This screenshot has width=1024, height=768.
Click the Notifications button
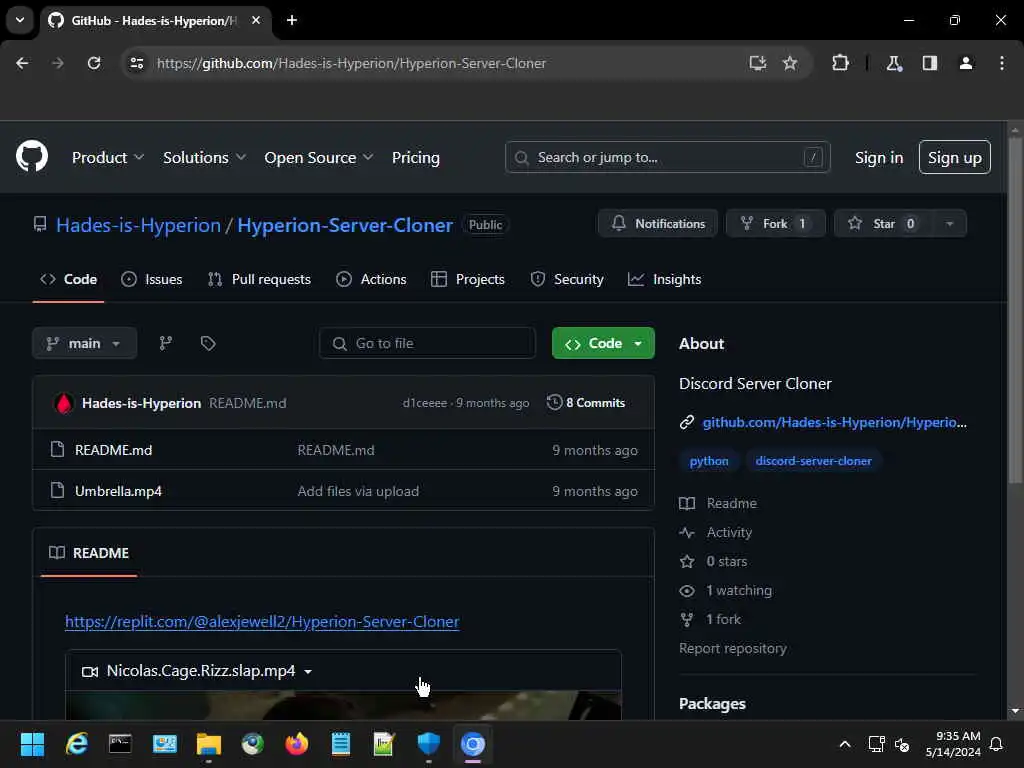(x=658, y=224)
